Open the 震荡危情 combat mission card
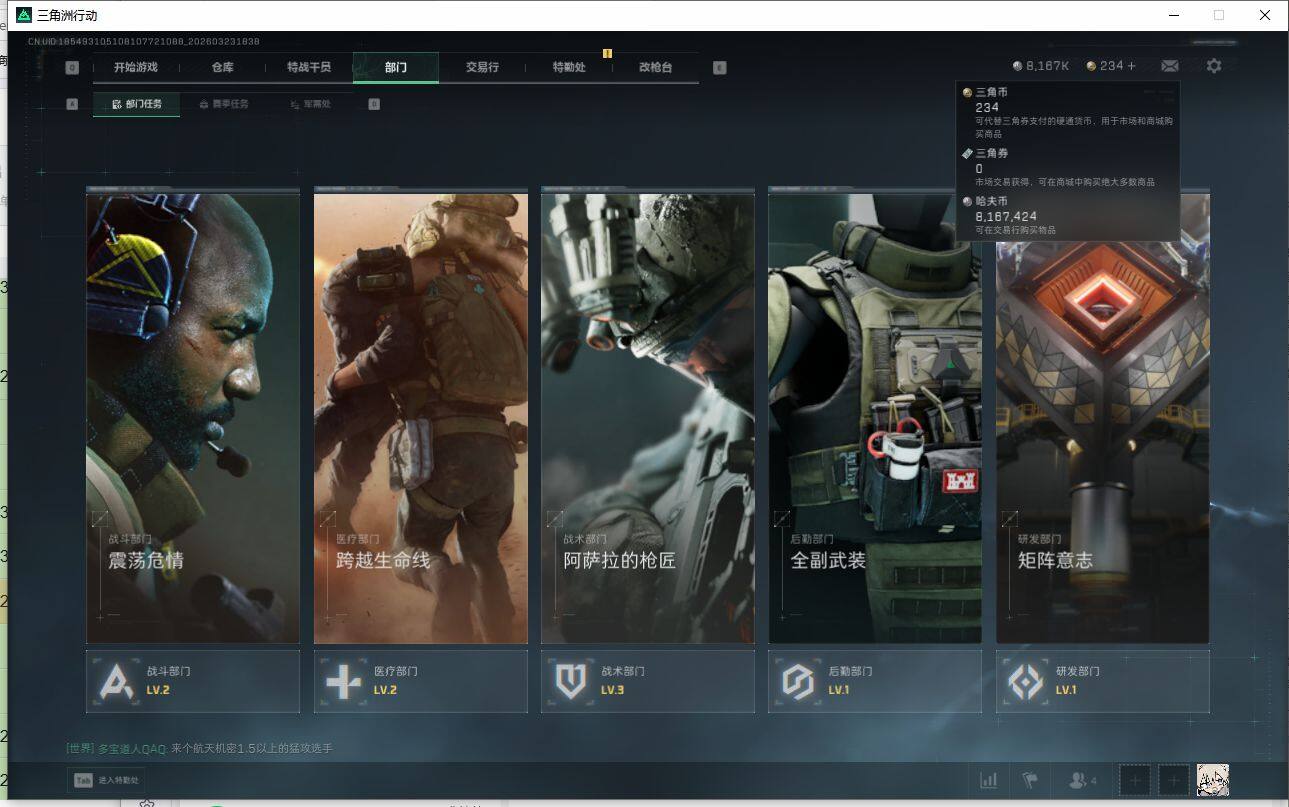The height and width of the screenshot is (807, 1289). click(x=193, y=418)
